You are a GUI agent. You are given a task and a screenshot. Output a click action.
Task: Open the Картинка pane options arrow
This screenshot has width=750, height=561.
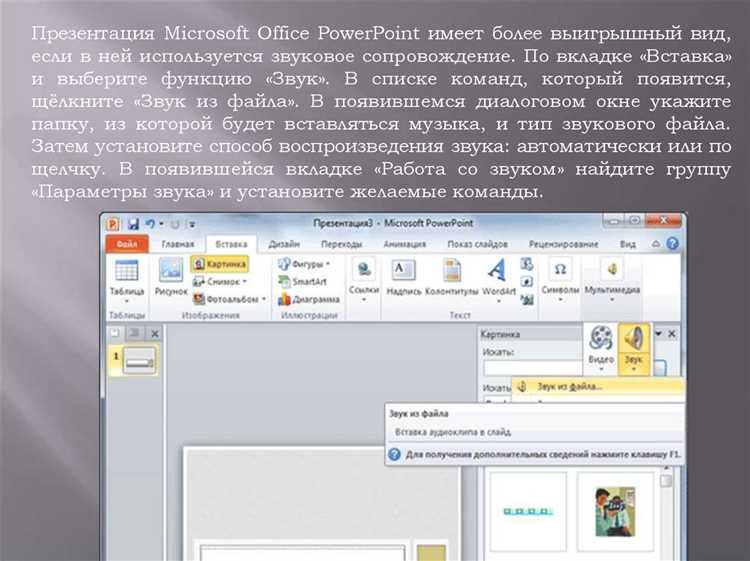[x=658, y=333]
